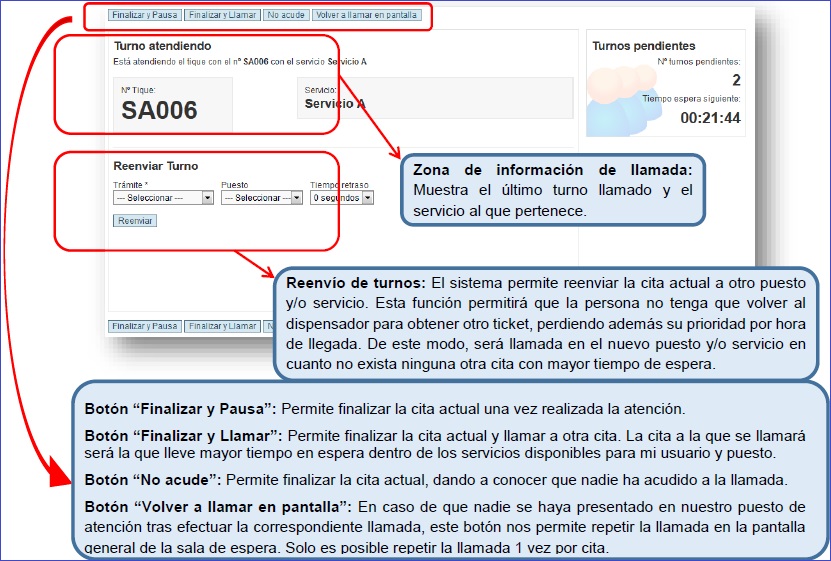Click the wait time 00:21:44

coord(710,118)
